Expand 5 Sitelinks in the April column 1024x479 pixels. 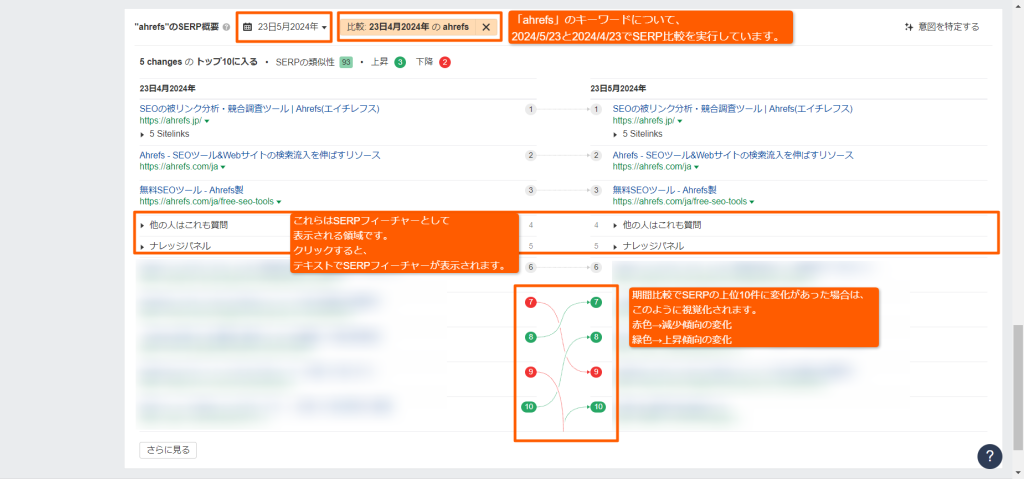[165, 134]
